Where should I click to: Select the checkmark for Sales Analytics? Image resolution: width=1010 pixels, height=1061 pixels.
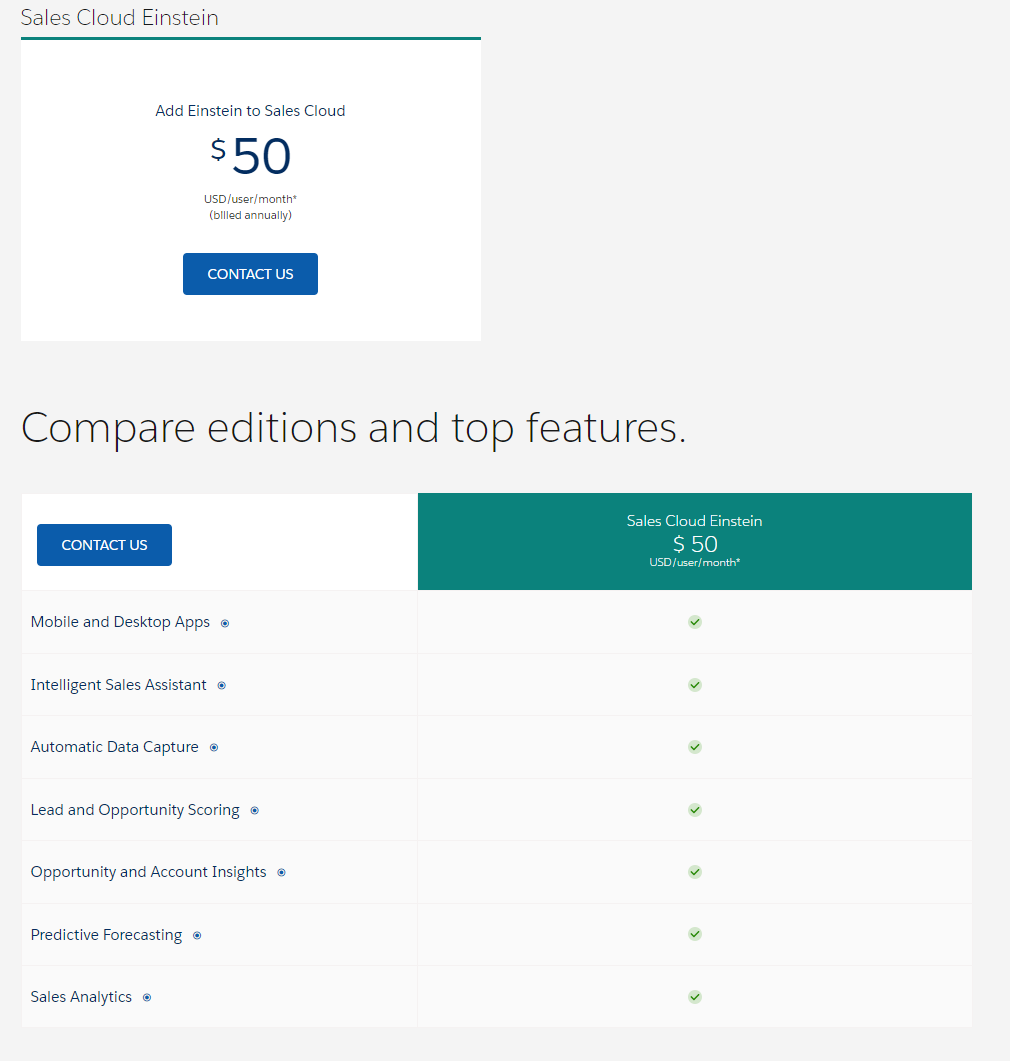coord(694,997)
